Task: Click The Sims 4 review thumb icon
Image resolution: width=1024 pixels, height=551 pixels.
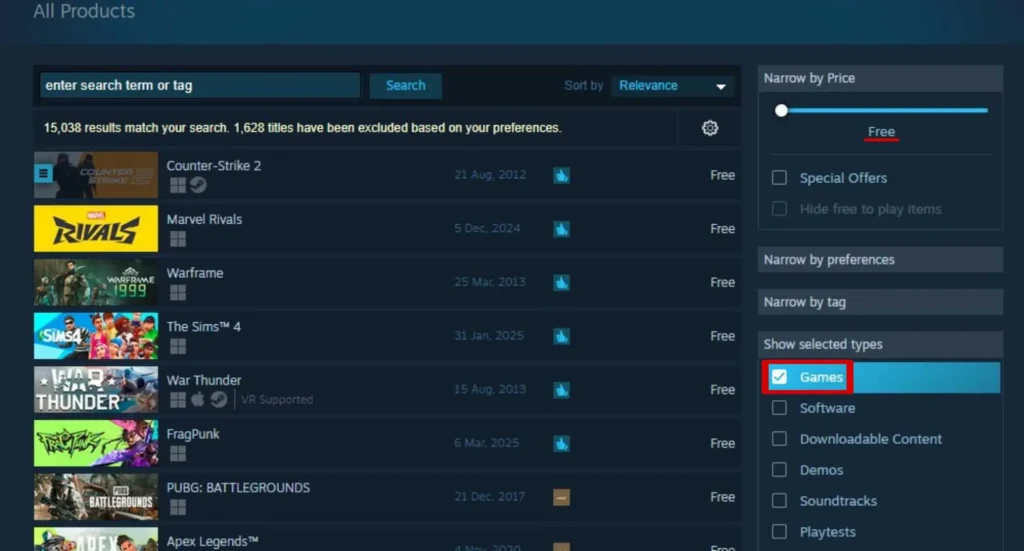Action: coord(562,336)
